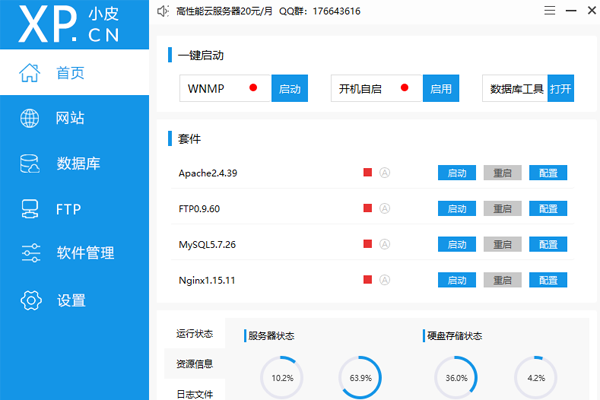Click the FTP monitor icon in sidebar
This screenshot has width=600, height=400.
pyautogui.click(x=30, y=208)
